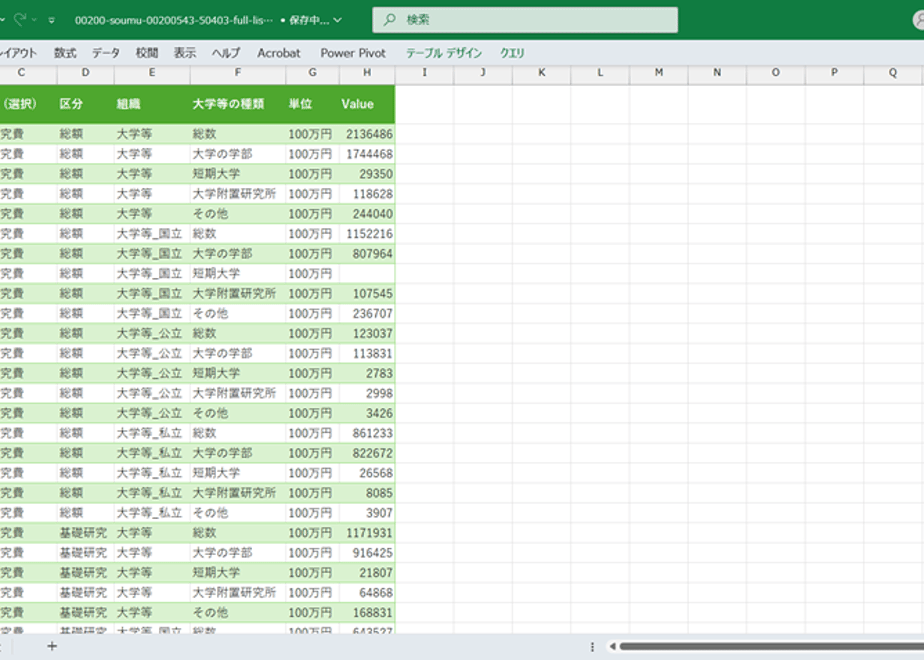Open the クエリ ribbon tab

512,53
